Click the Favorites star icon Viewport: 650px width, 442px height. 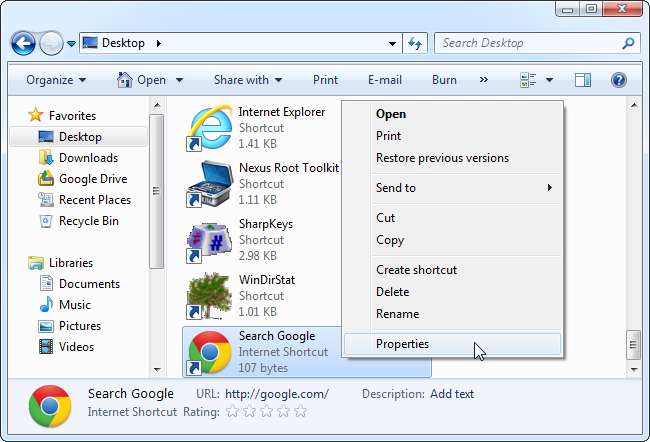click(36, 115)
